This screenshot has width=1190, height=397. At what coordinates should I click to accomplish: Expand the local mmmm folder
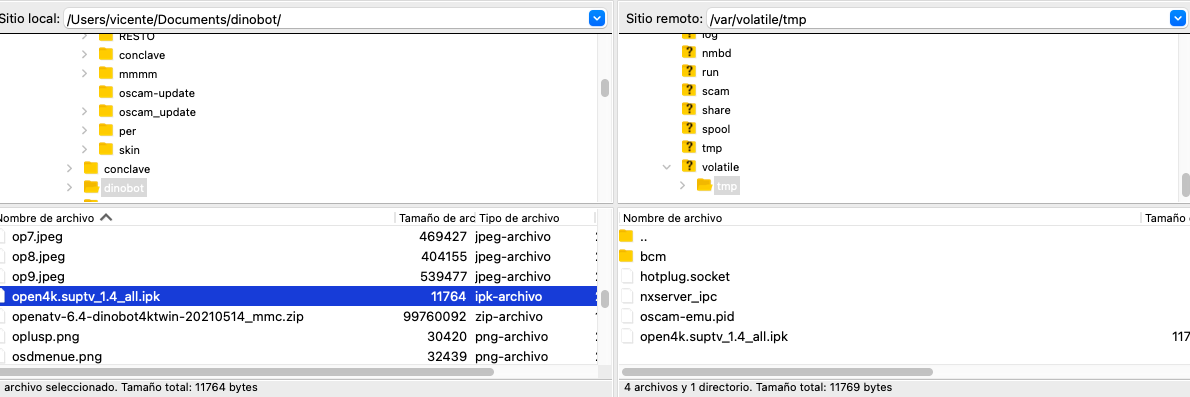[85, 74]
